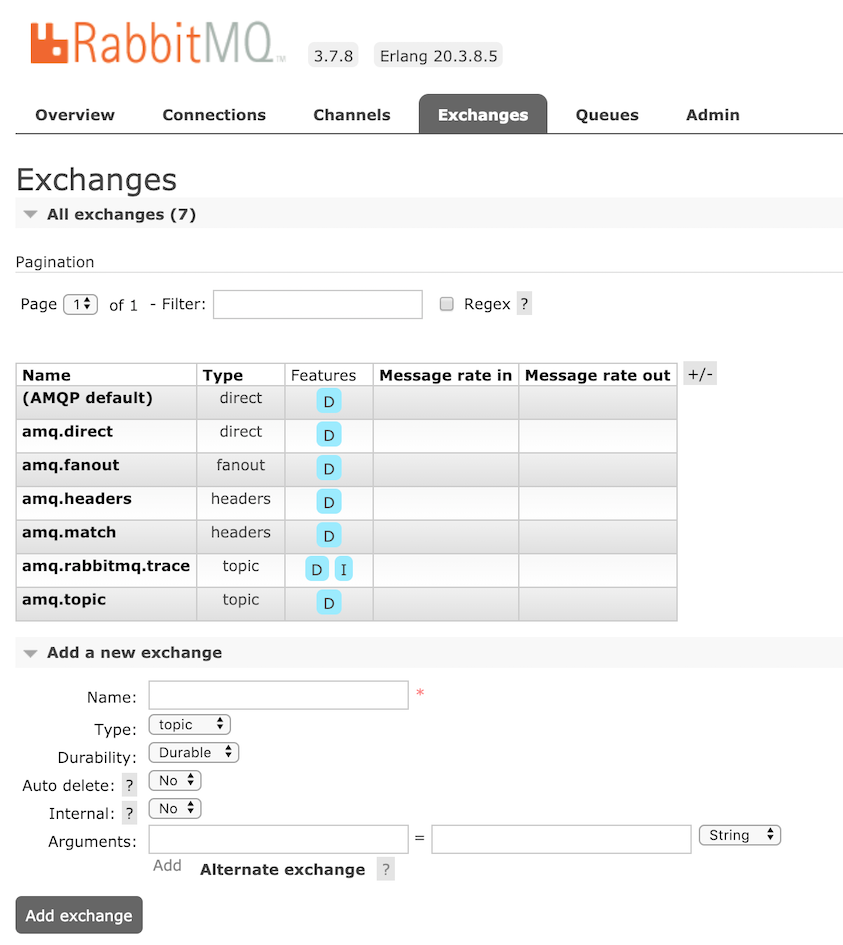Click the Add exchange button
This screenshot has width=843, height=945.
79,915
